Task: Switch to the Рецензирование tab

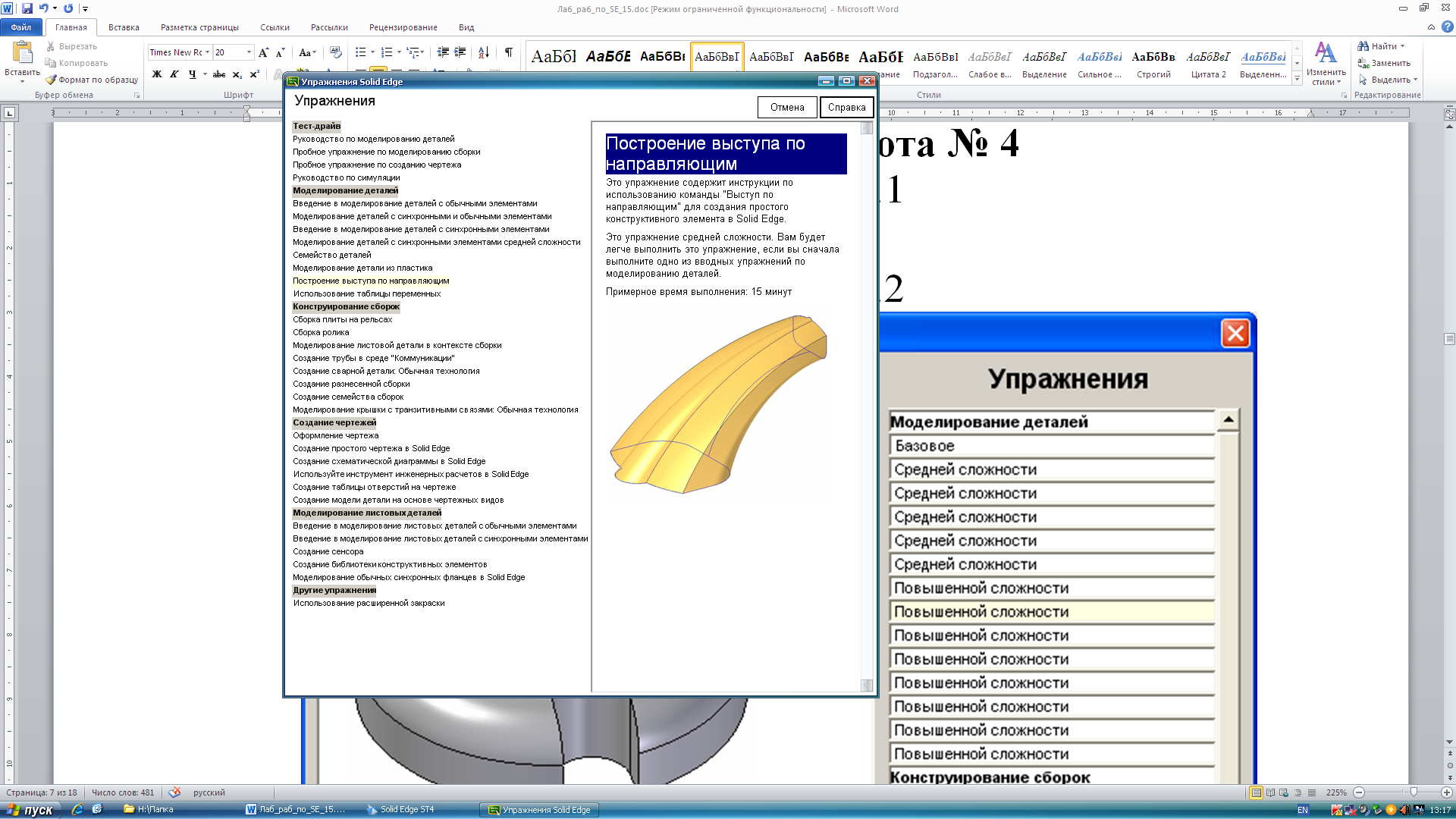Action: [x=403, y=27]
